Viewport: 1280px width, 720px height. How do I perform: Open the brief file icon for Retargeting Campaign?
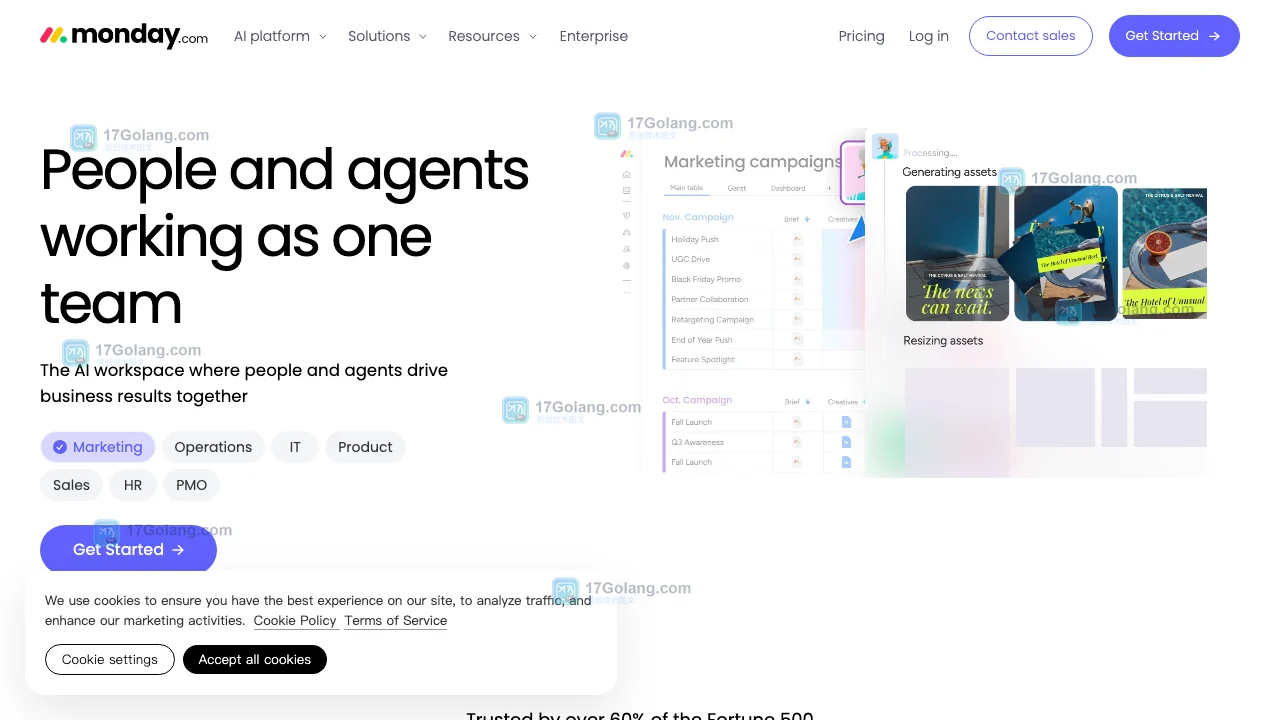click(x=798, y=319)
